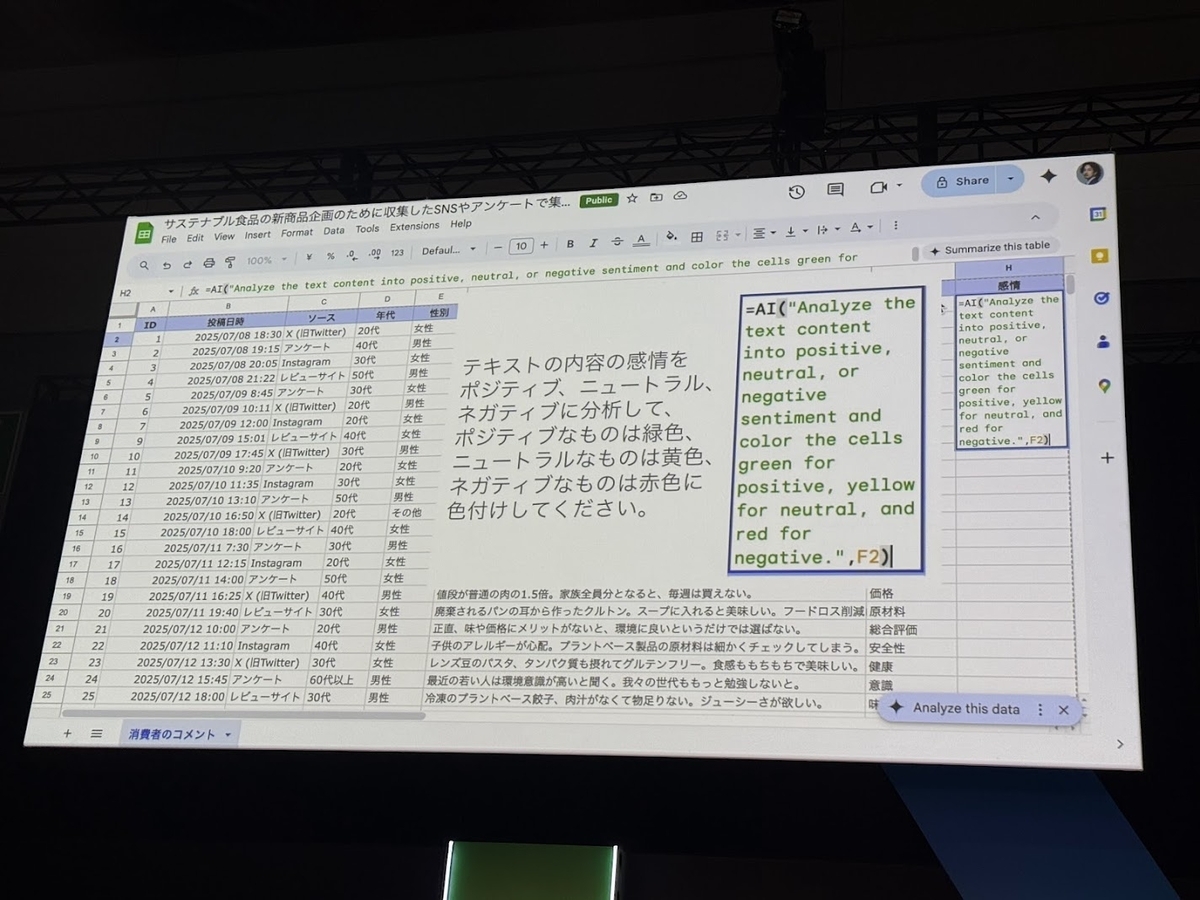This screenshot has width=1200, height=900.
Task: Start a Meet video call
Action: pos(879,188)
